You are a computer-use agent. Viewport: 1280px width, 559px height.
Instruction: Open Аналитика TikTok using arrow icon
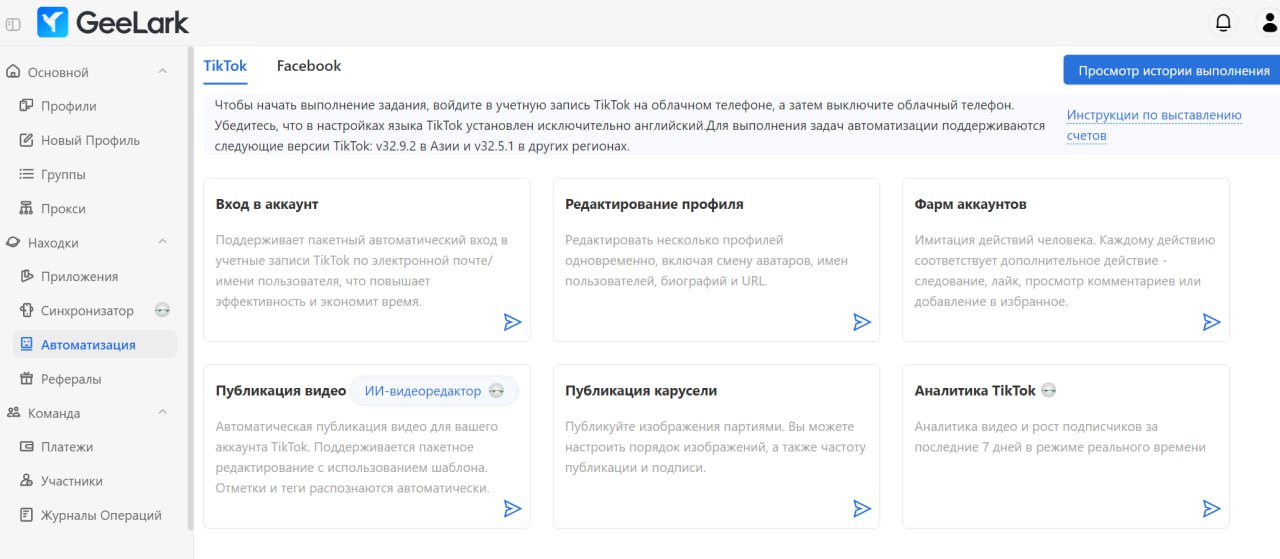(1211, 509)
